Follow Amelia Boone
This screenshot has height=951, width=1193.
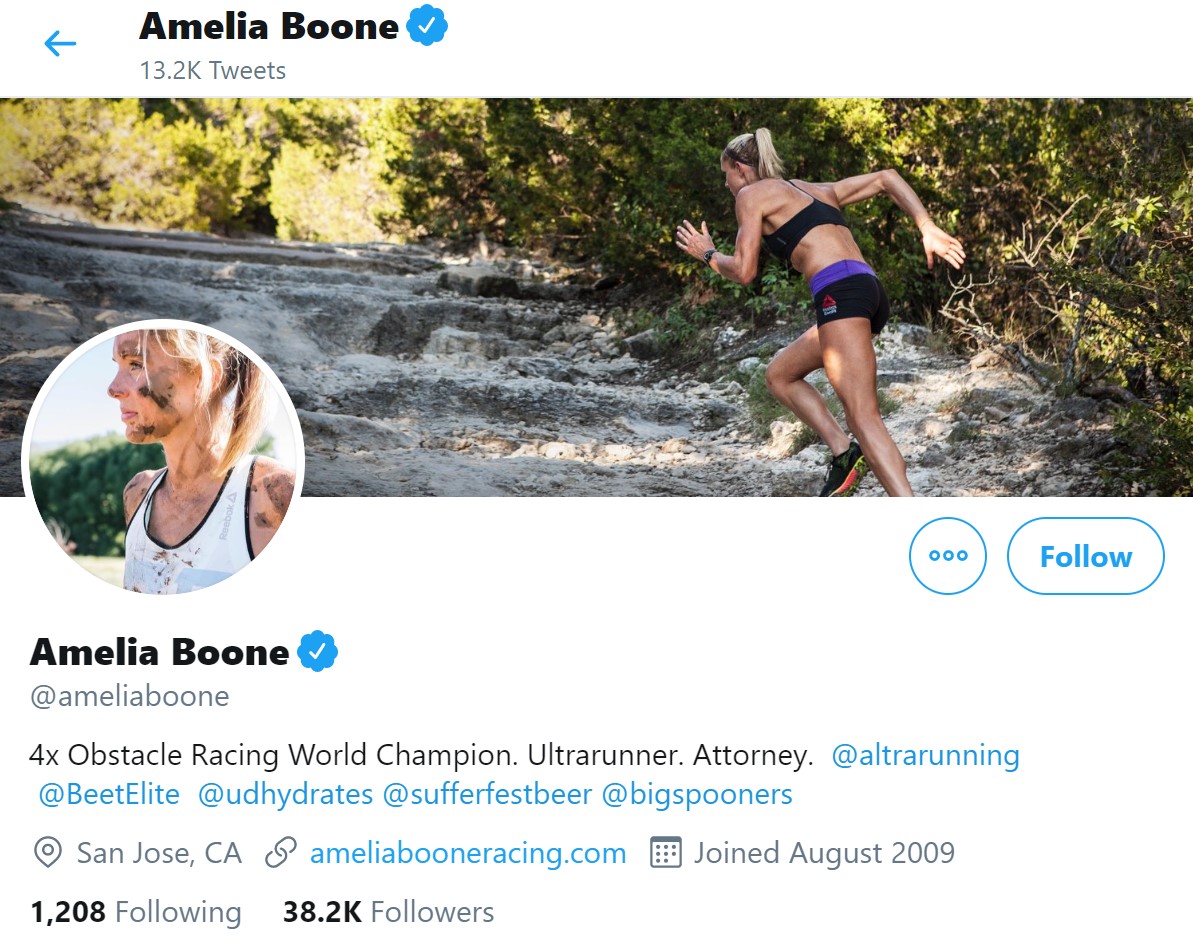pyautogui.click(x=1085, y=556)
